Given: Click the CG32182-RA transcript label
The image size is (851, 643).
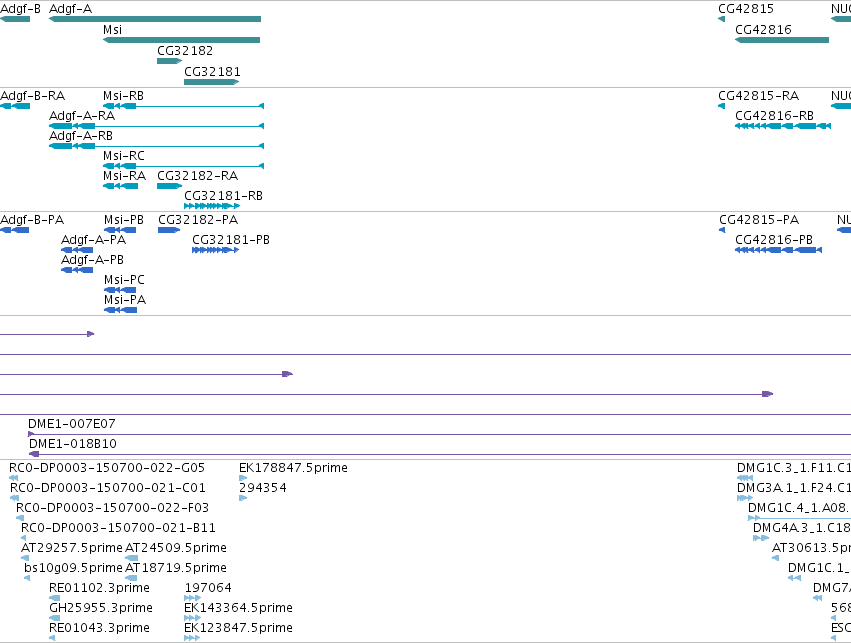Looking at the screenshot, I should (x=198, y=176).
